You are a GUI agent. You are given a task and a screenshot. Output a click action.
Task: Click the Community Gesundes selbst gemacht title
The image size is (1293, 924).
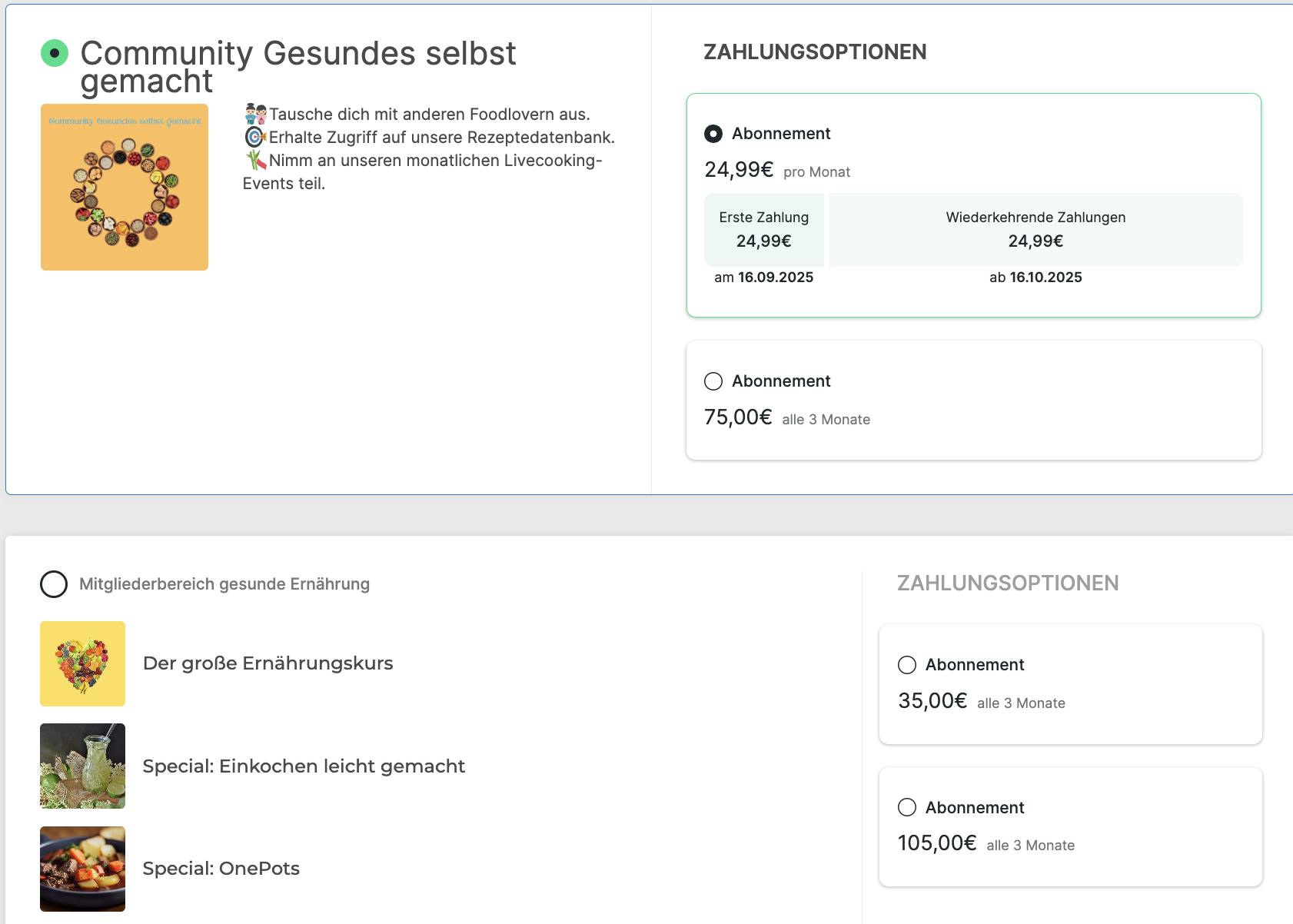(x=298, y=66)
